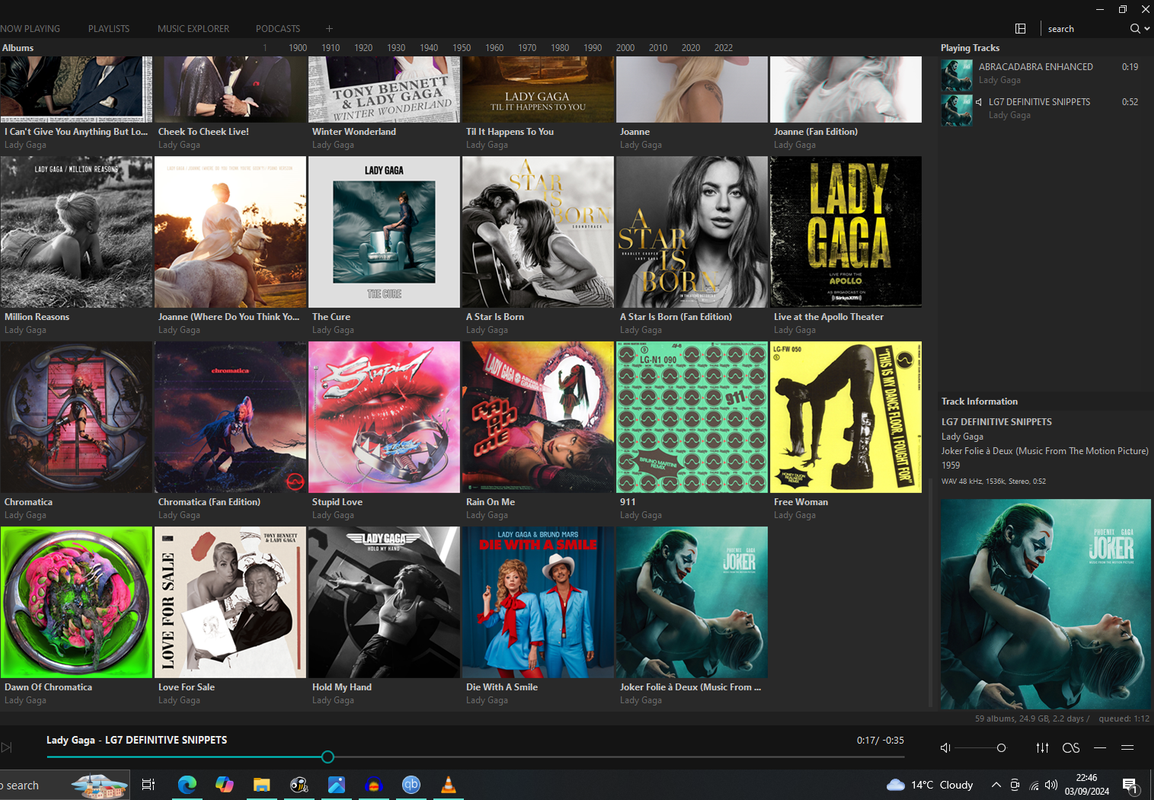The height and width of the screenshot is (800, 1154).
Task: Select Joker Folie à Deux album in grid
Action: pyautogui.click(x=692, y=602)
